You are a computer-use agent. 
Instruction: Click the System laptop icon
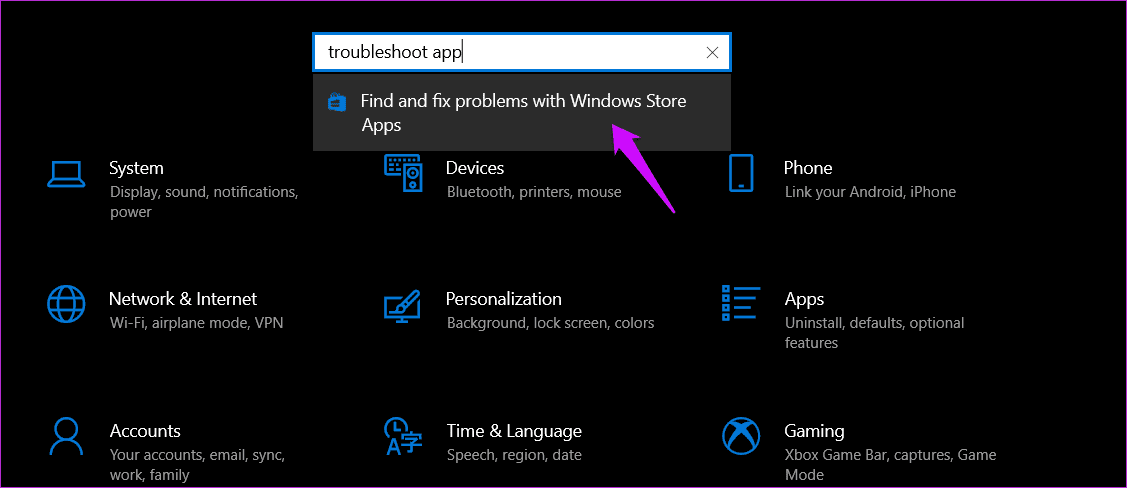pos(67,173)
